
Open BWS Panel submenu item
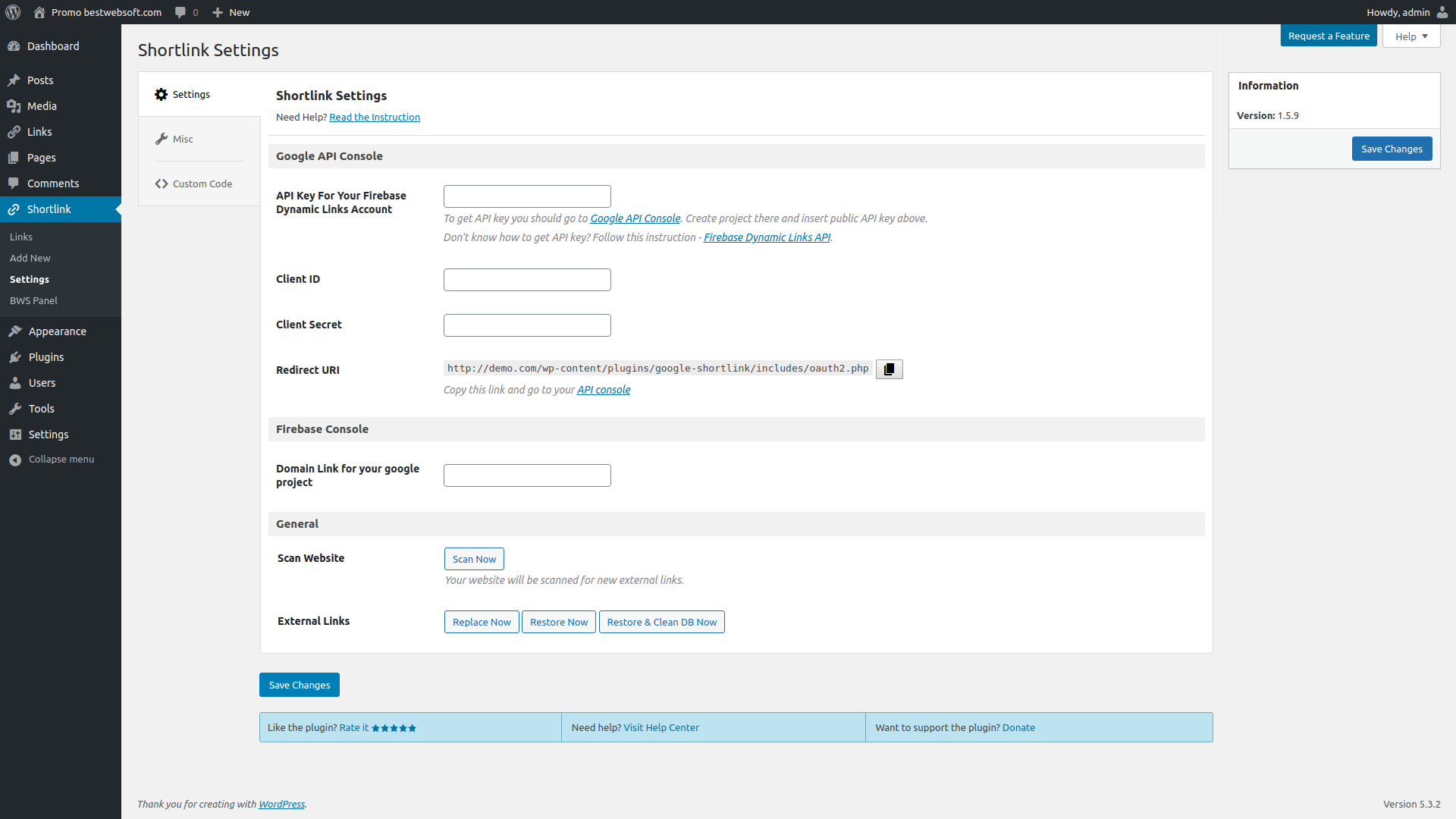pos(33,300)
